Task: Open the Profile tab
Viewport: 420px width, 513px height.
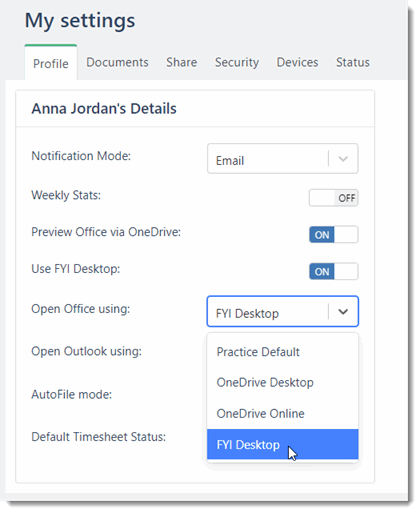Action: 51,63
